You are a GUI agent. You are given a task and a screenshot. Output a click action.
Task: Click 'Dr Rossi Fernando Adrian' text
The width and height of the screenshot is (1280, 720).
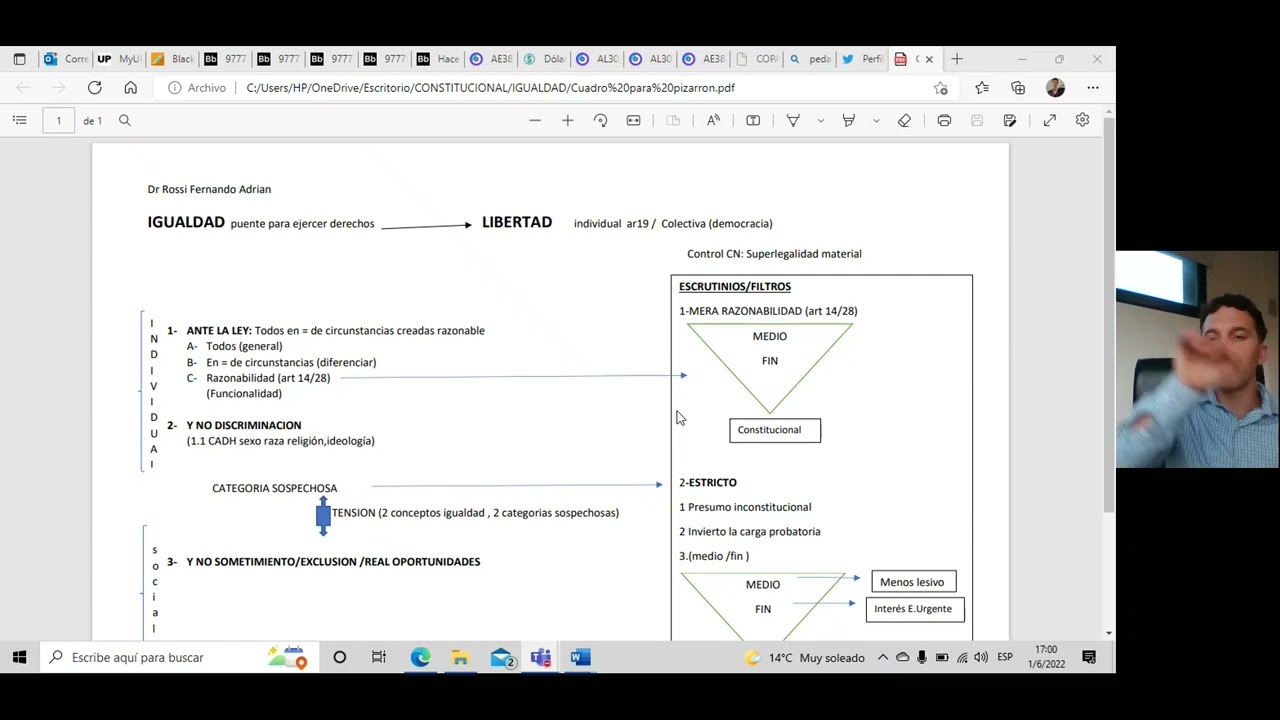coord(209,189)
